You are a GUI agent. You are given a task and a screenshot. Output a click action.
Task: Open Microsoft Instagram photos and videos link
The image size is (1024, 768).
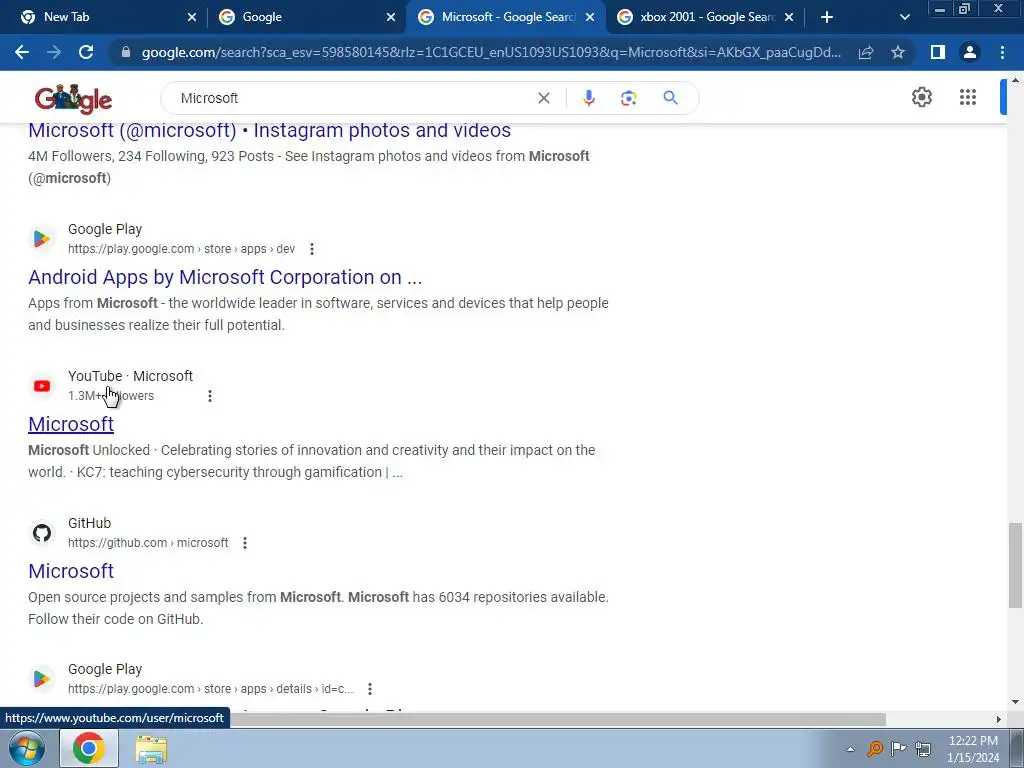[x=269, y=130]
